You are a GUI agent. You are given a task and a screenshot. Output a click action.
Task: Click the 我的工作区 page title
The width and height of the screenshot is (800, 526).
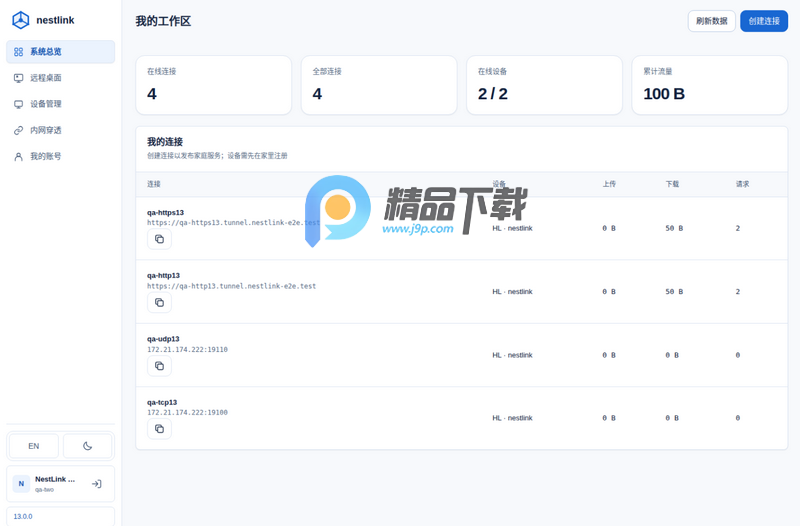(x=163, y=21)
